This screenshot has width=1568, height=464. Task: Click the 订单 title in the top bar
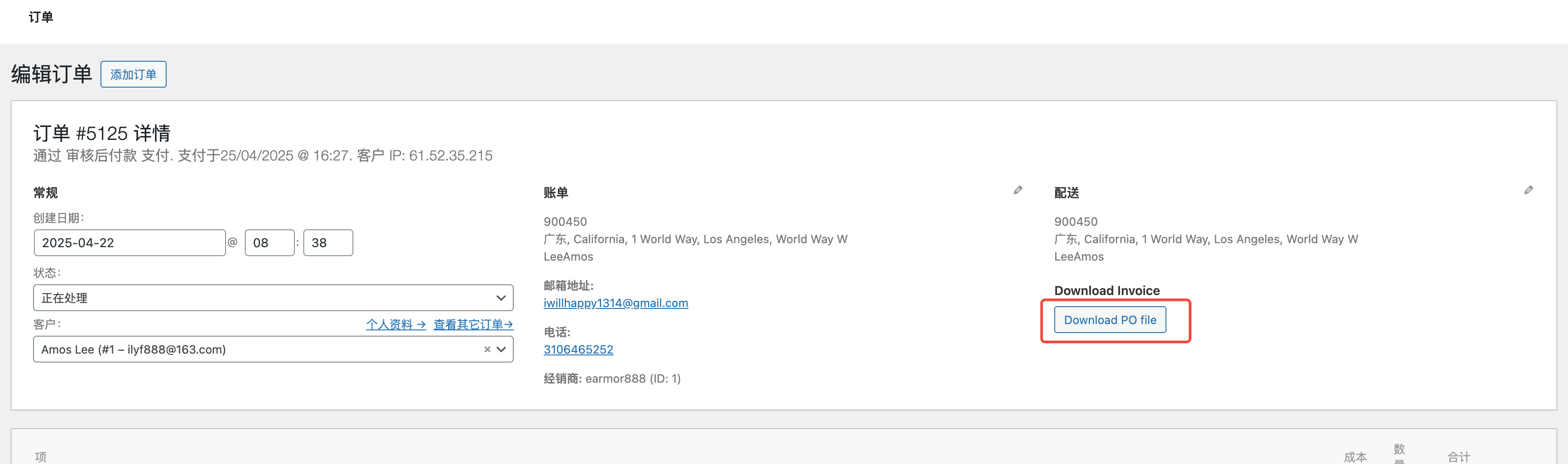tap(41, 17)
